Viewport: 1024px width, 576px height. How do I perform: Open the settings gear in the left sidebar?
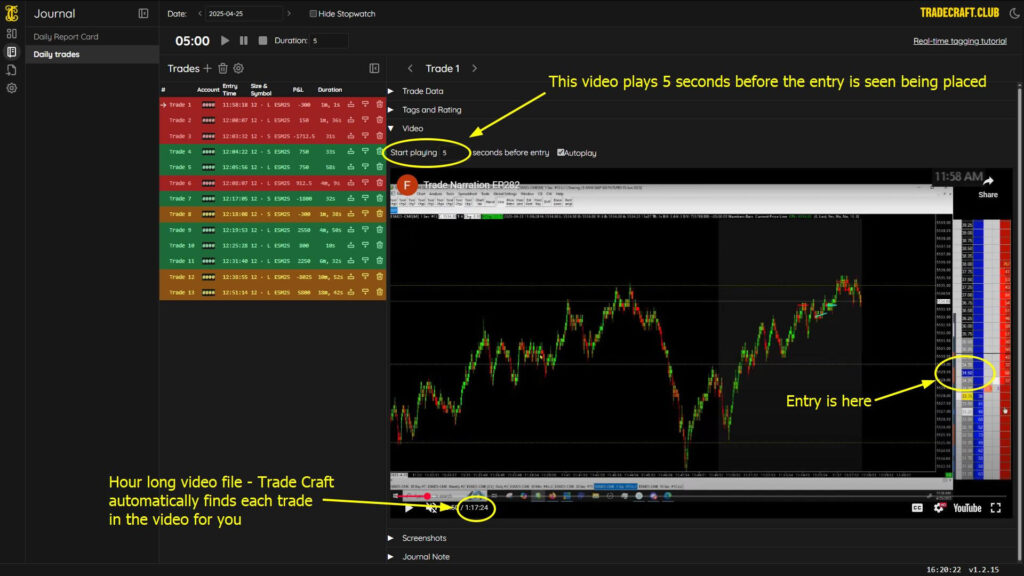tap(12, 88)
